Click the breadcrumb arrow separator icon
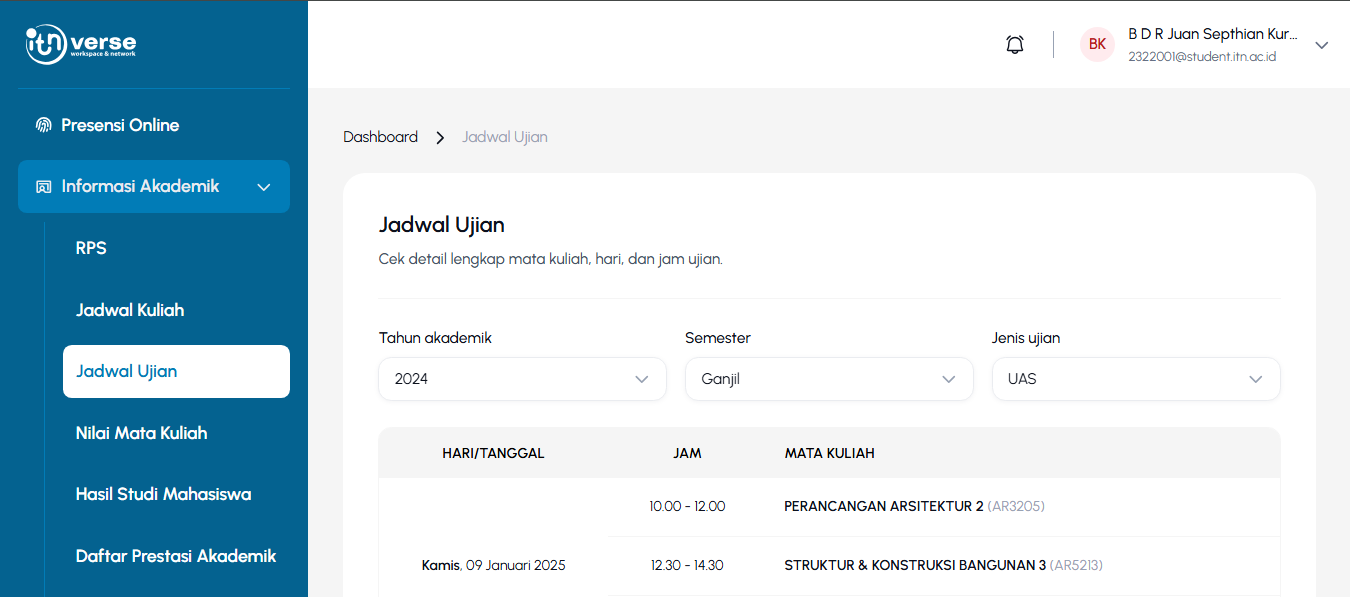The height and width of the screenshot is (597, 1350). click(x=440, y=137)
